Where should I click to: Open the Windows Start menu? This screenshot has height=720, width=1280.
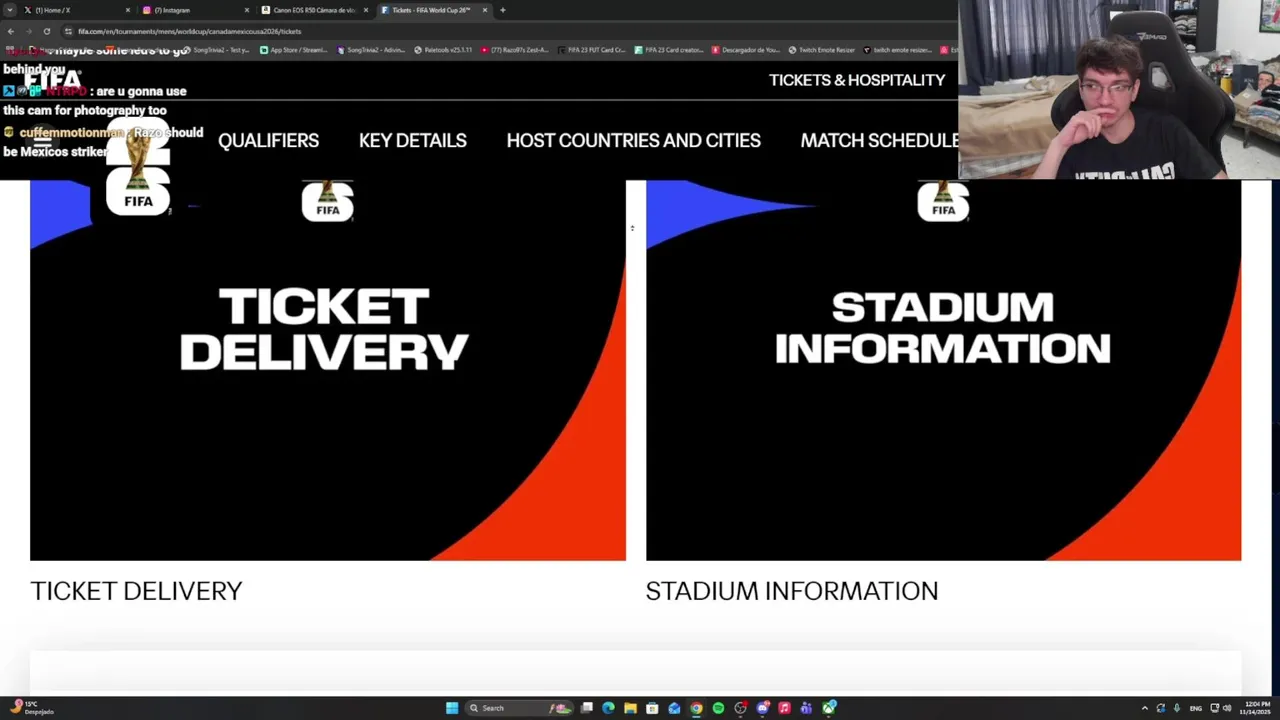click(x=452, y=708)
